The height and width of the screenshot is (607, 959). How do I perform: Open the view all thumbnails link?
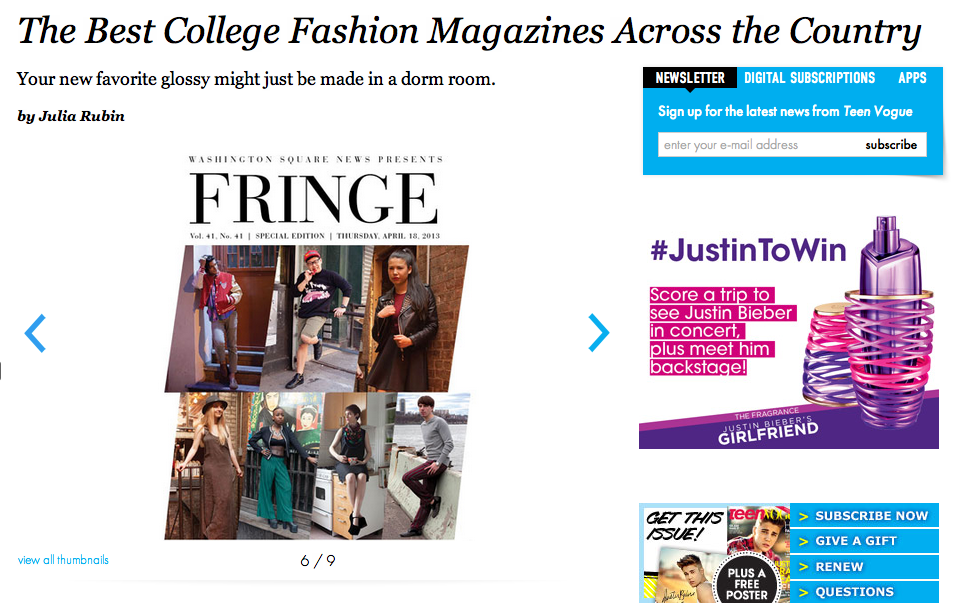pyautogui.click(x=63, y=560)
